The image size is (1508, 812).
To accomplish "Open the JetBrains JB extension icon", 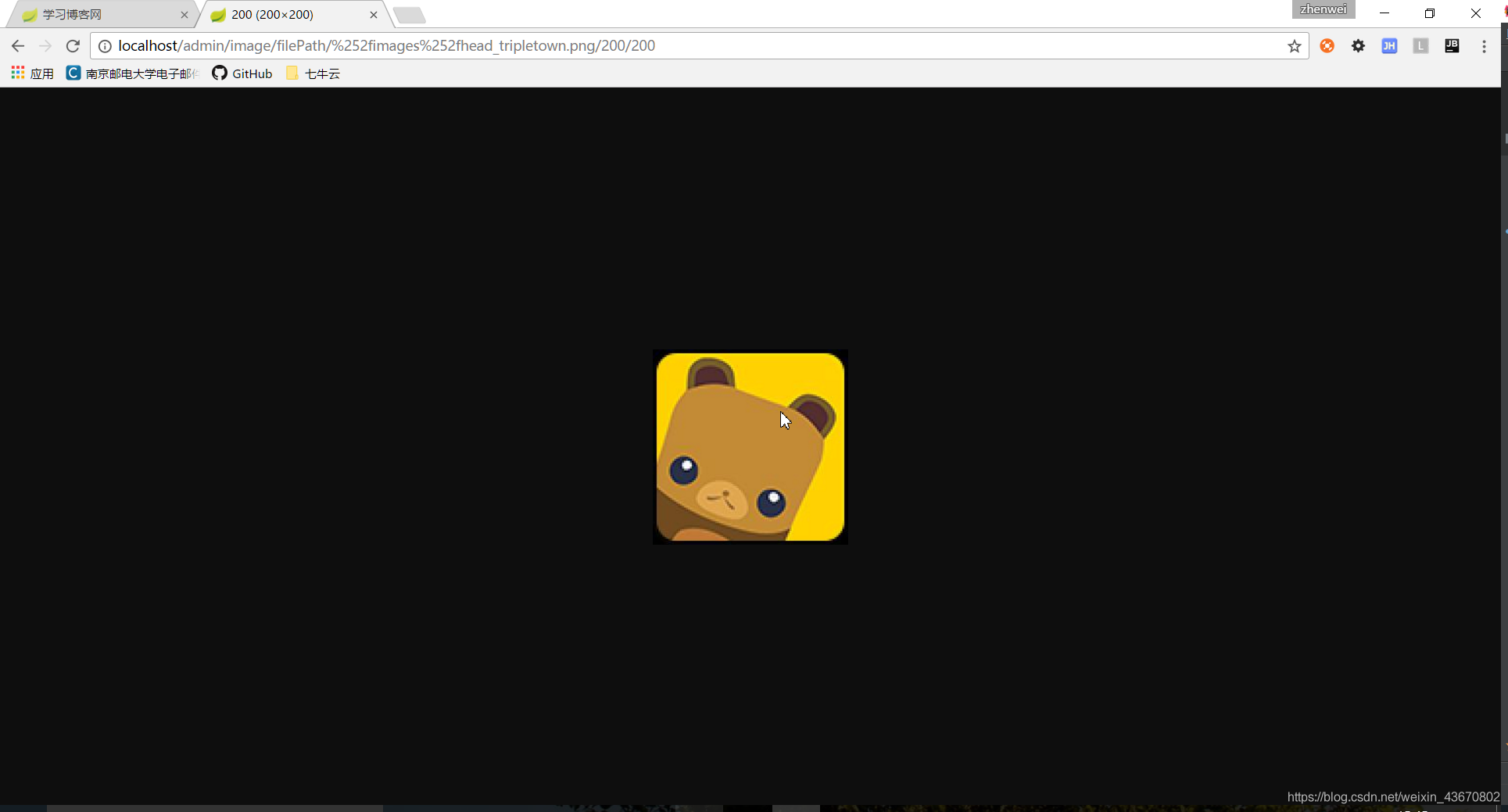I will tap(1452, 46).
